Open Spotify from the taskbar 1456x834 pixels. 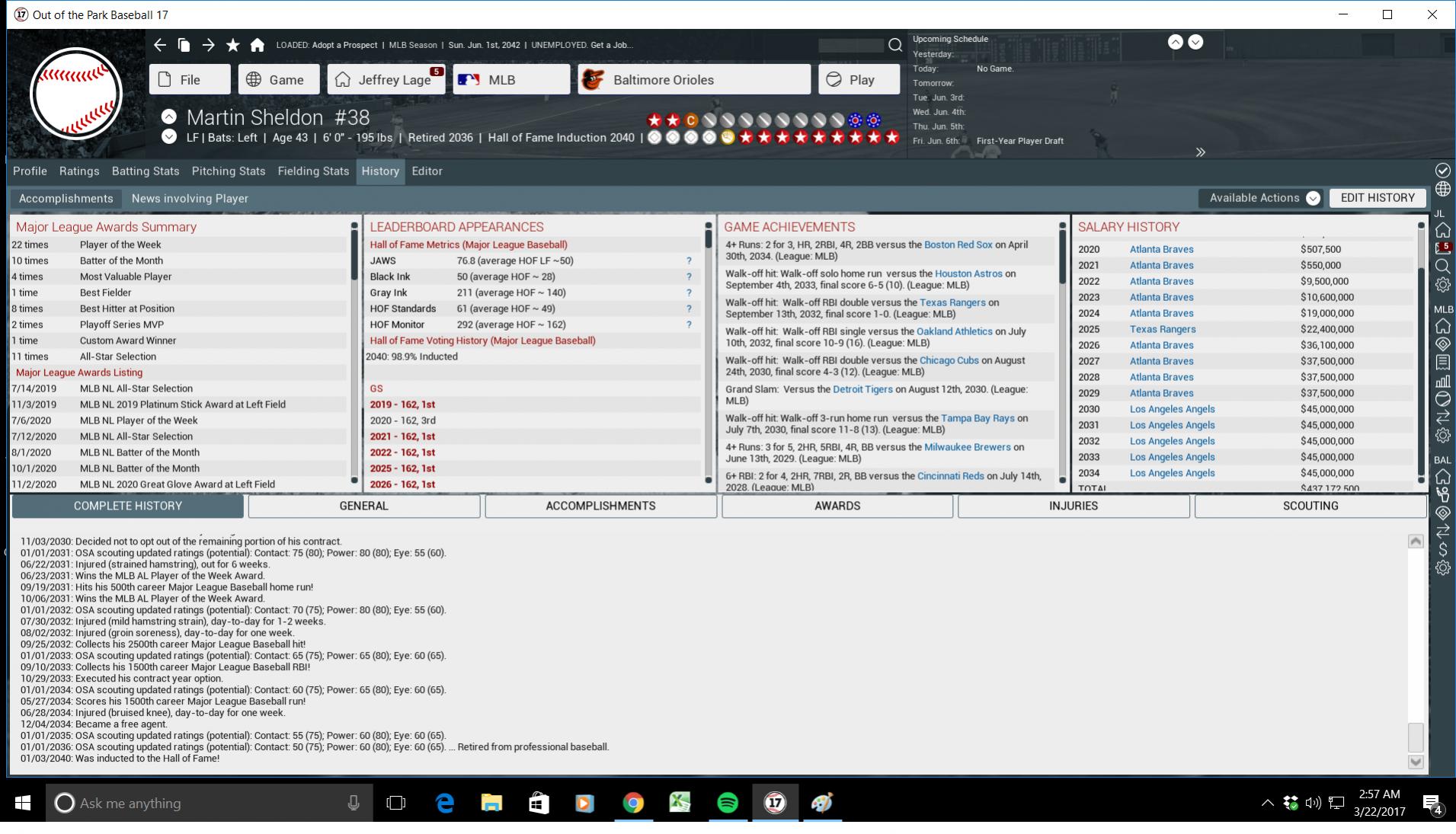tap(728, 803)
